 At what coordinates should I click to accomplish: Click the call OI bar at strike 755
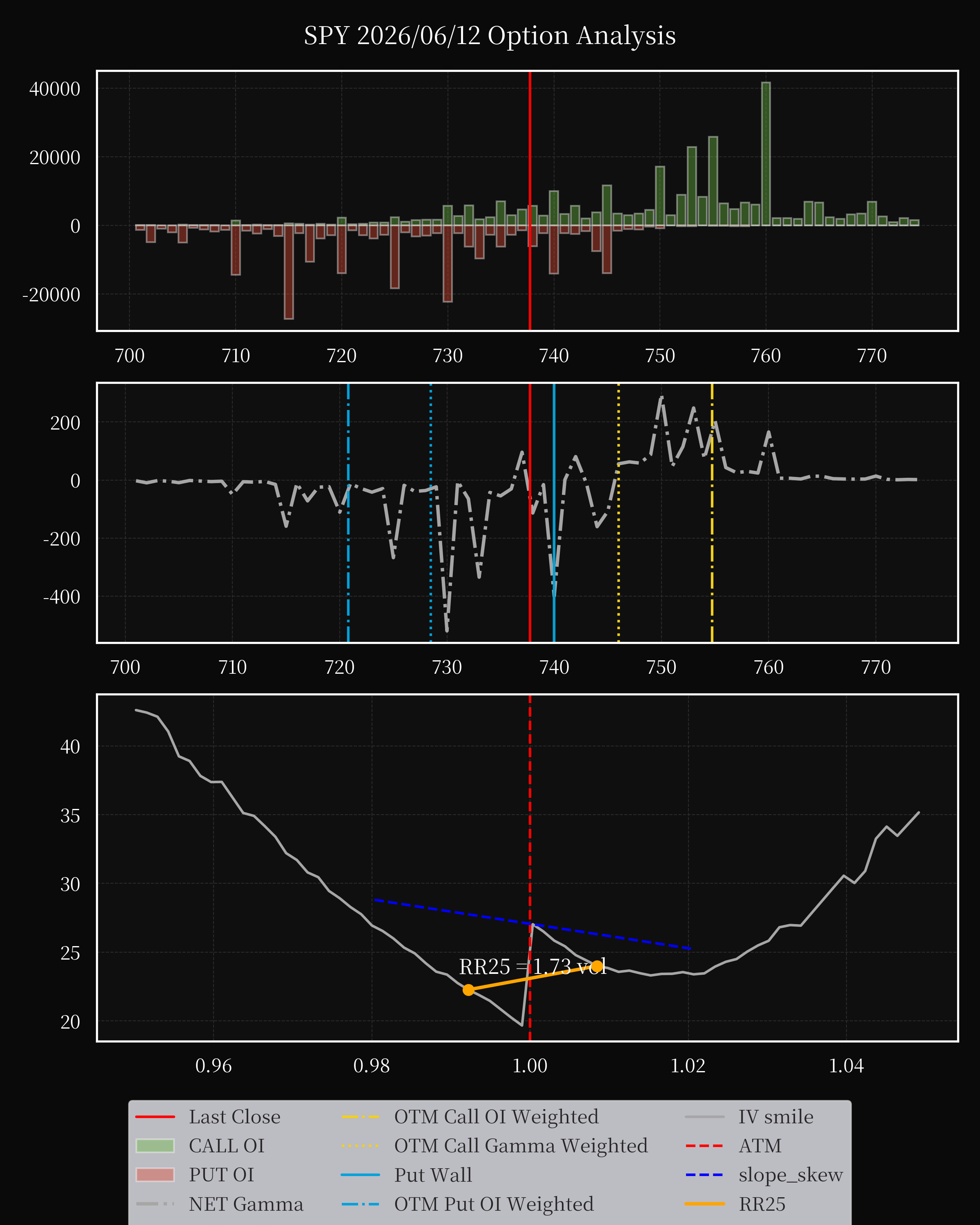coord(713,181)
